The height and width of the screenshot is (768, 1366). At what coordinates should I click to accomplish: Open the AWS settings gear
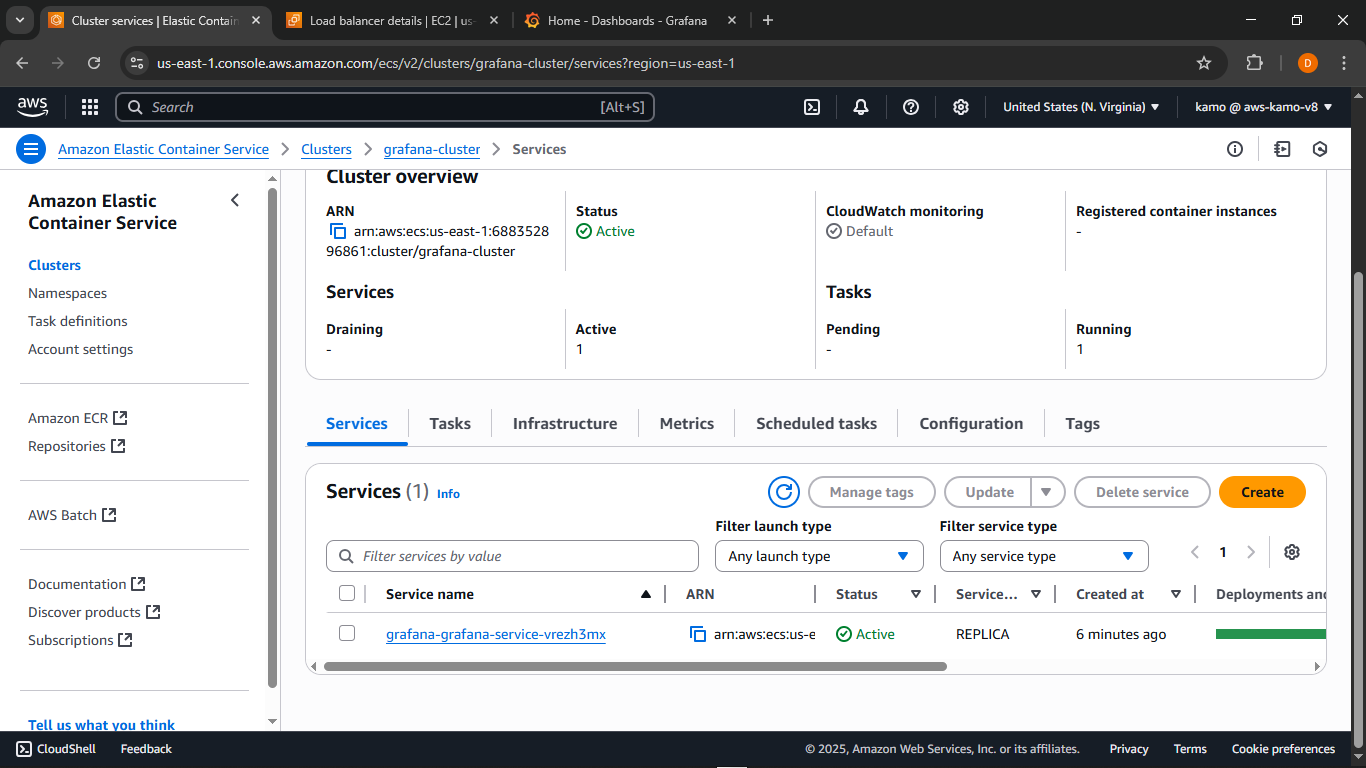(961, 107)
